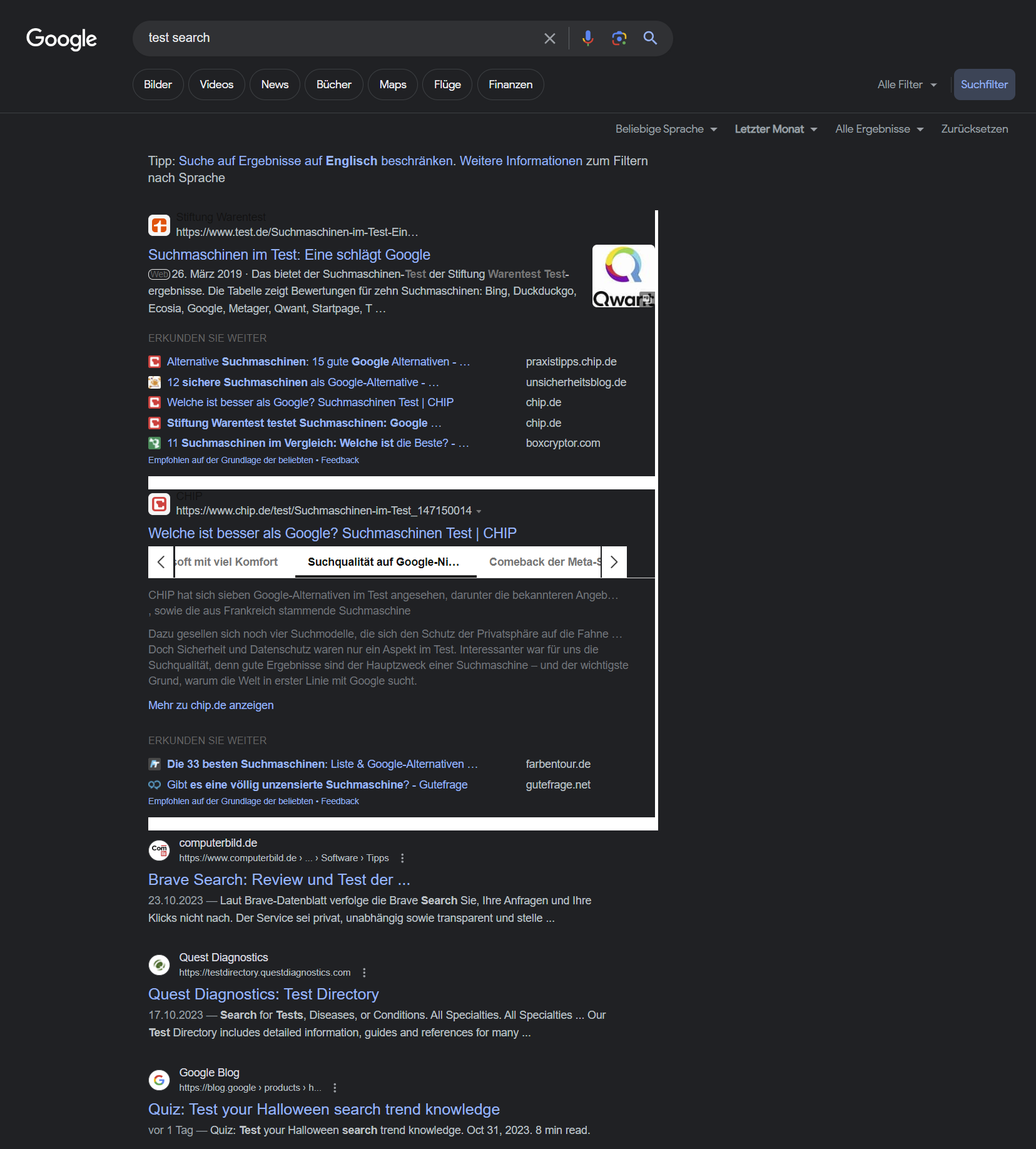Click 'Welche ist besser als Google?' link beside chip.de
Viewport: 1036px width, 1149px height.
(310, 402)
